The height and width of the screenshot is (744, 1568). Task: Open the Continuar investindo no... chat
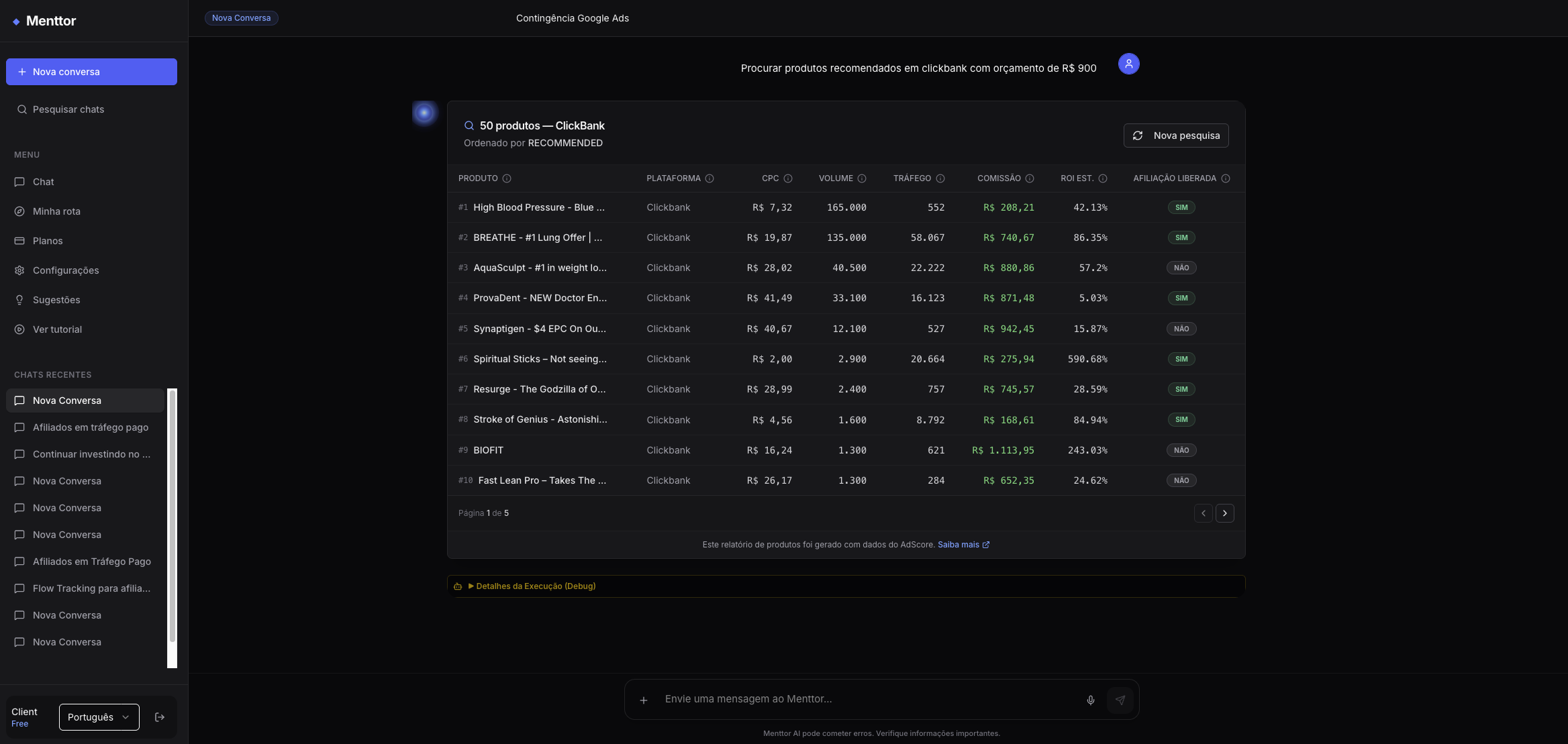(85, 454)
